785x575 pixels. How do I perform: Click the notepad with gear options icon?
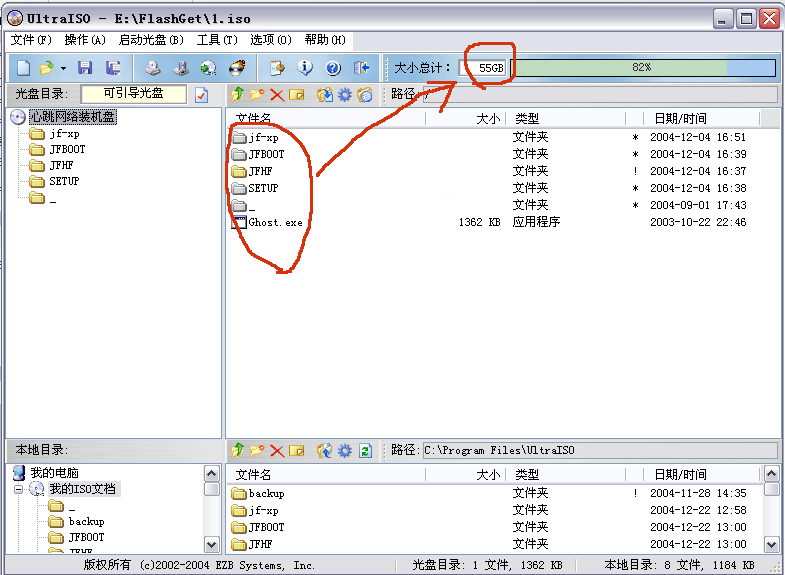pyautogui.click(x=277, y=68)
